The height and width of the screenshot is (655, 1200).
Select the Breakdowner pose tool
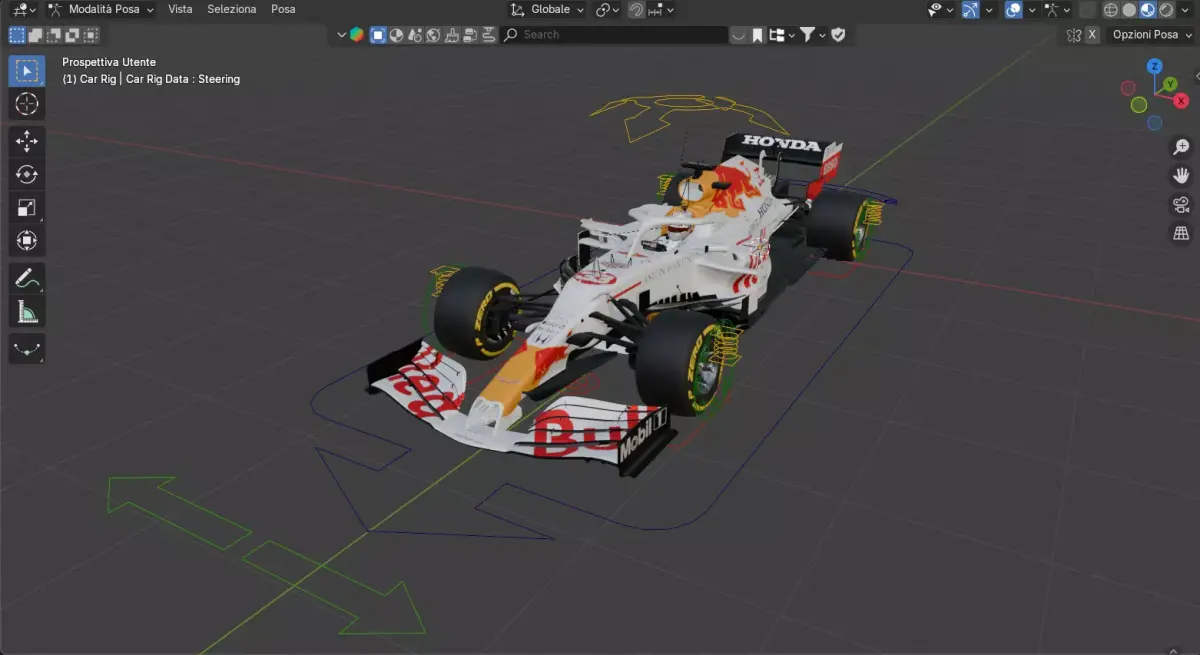click(27, 349)
